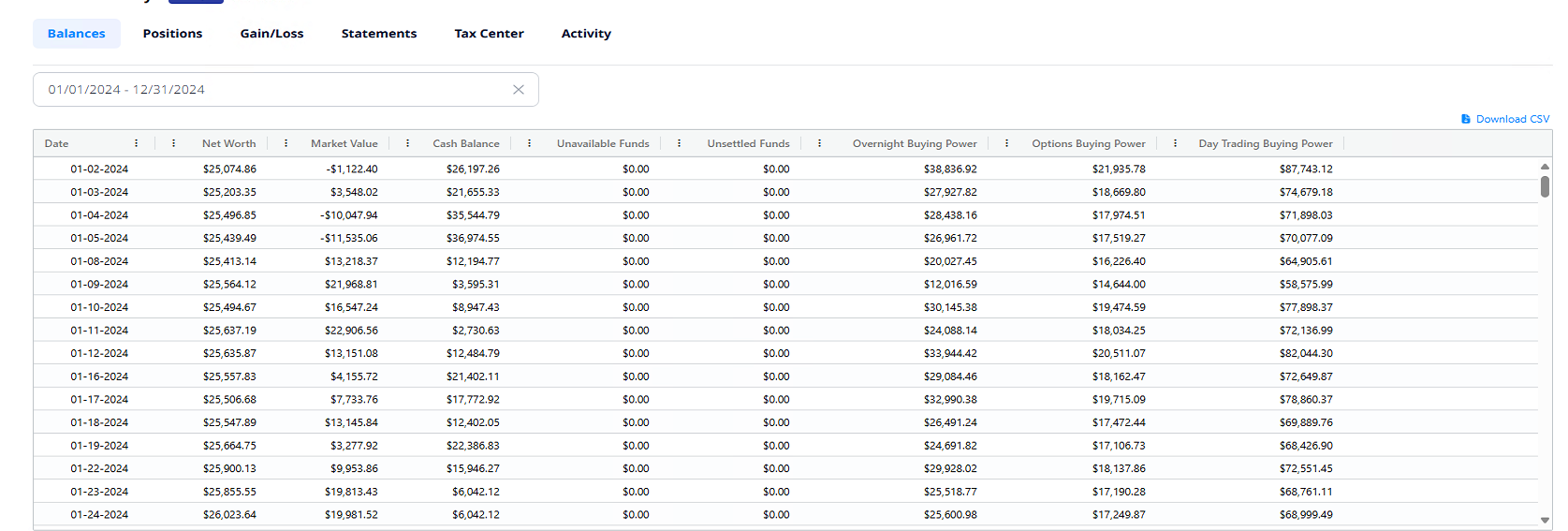Click the table scrollbar down arrow
The width and height of the screenshot is (1568, 531).
[x=1545, y=520]
